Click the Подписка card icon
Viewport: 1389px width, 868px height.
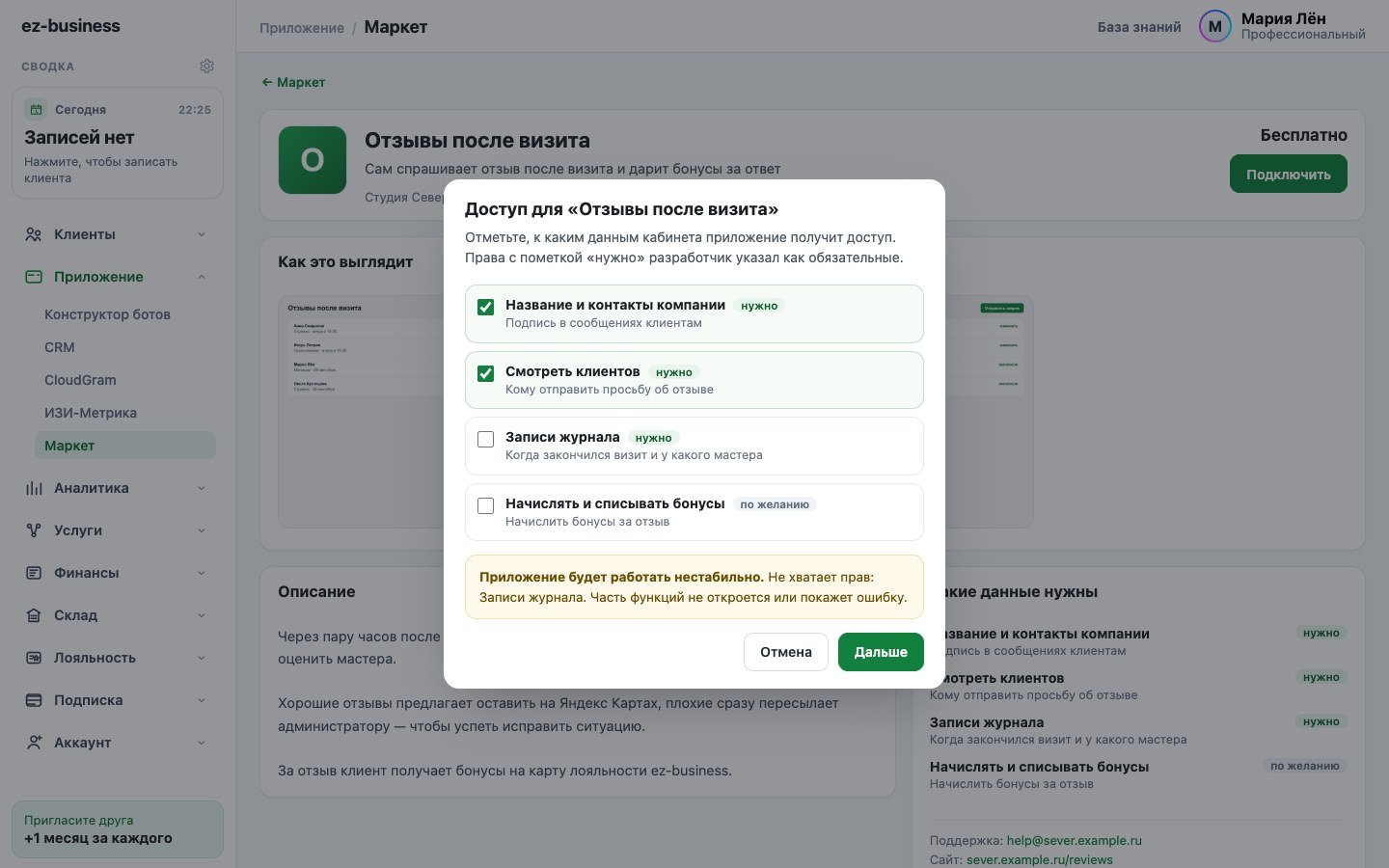pos(34,700)
